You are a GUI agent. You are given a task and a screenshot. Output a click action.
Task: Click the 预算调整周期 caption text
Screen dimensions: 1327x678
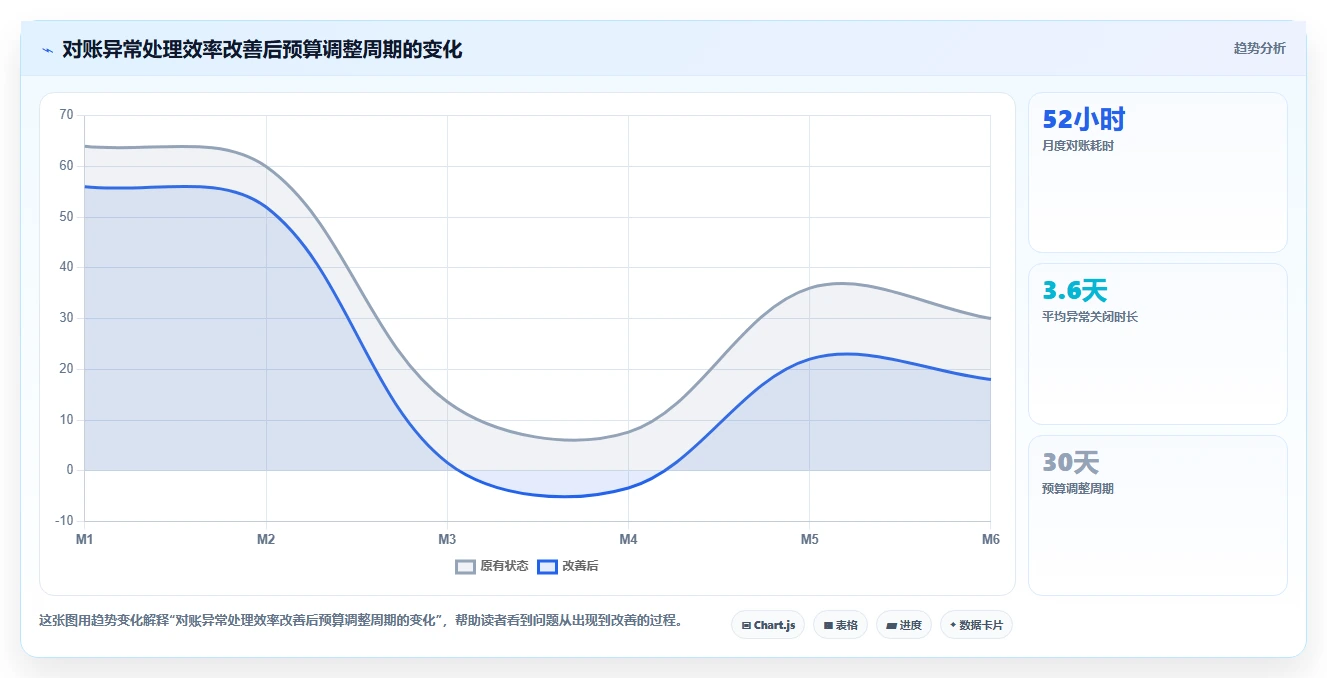tap(1078, 489)
